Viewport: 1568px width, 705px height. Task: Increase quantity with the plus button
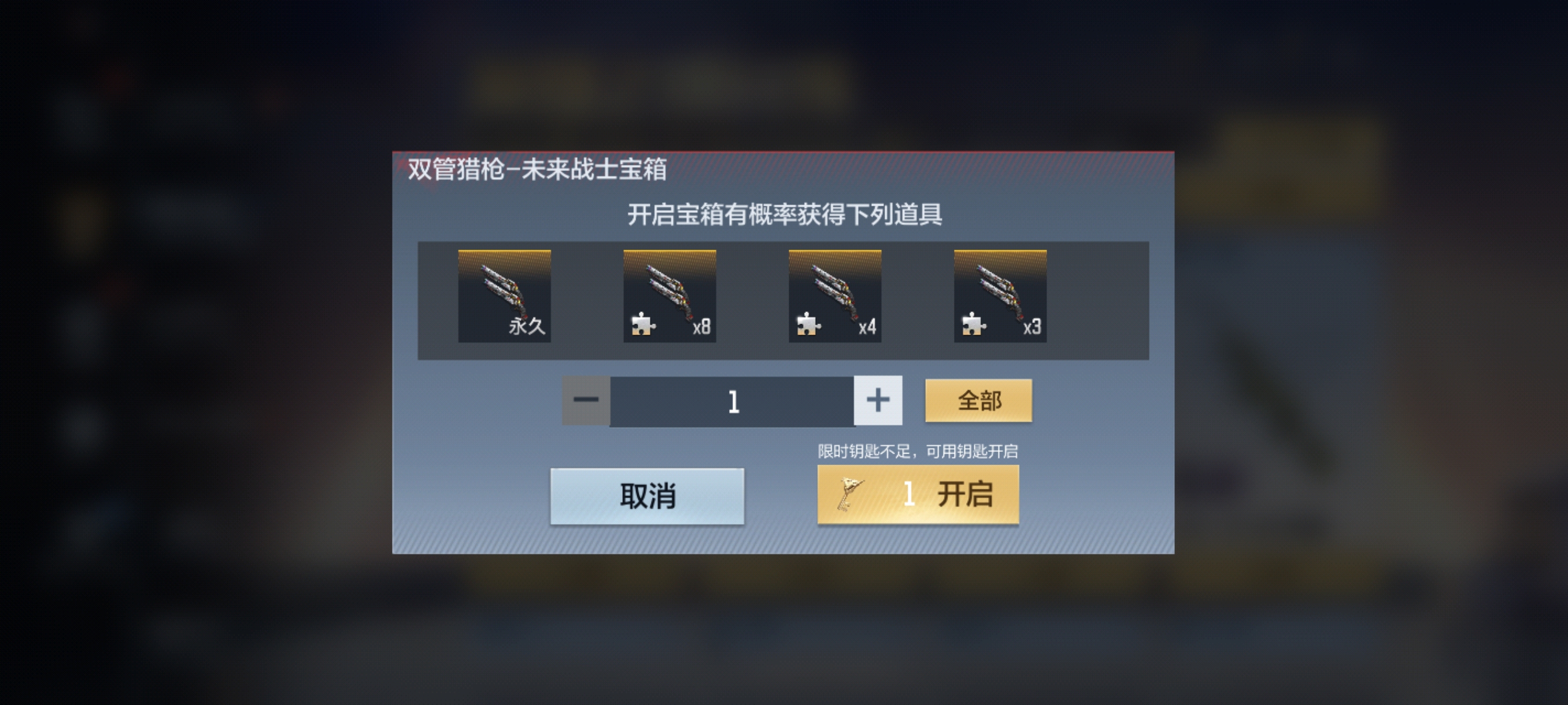(878, 400)
